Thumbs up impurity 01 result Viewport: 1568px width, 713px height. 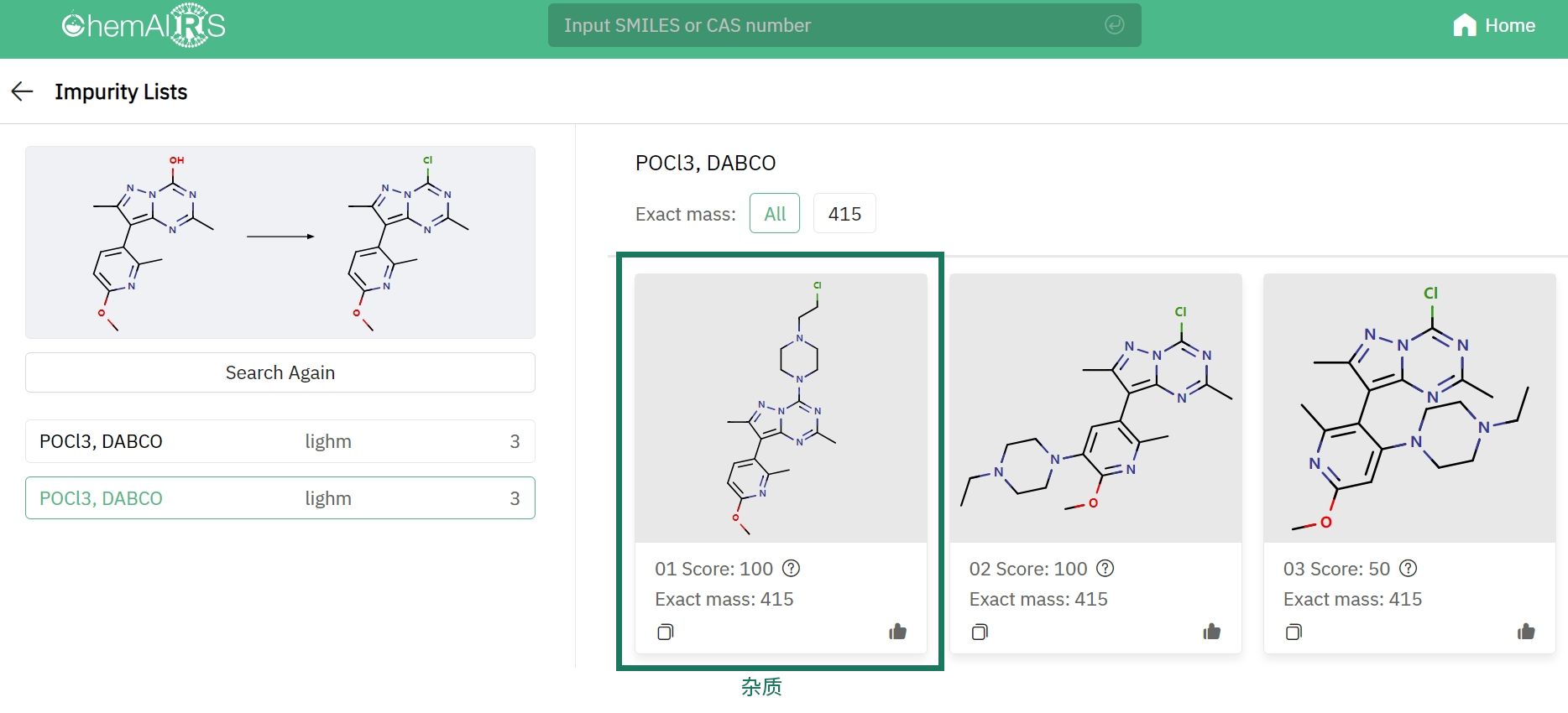click(x=897, y=632)
